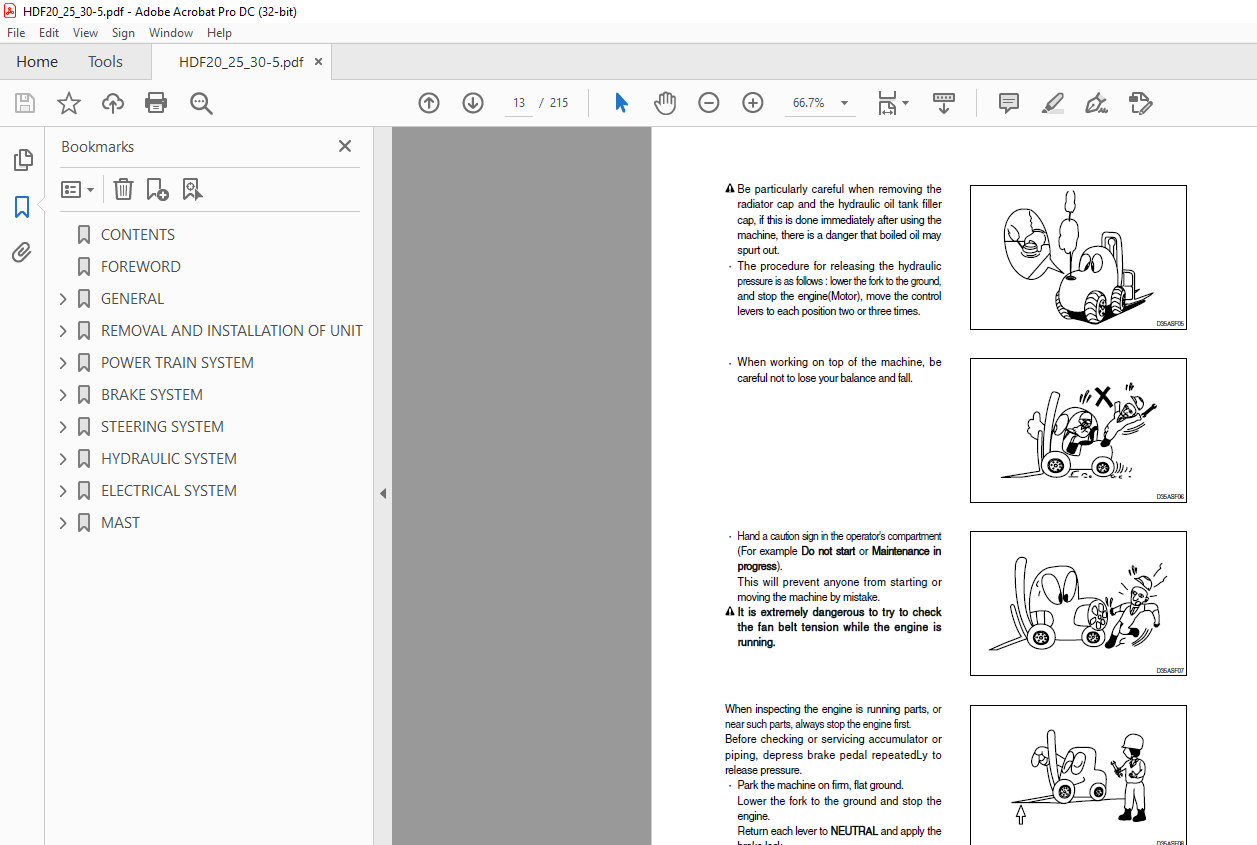This screenshot has width=1257, height=845.
Task: Click the Print file icon
Action: coord(156,103)
